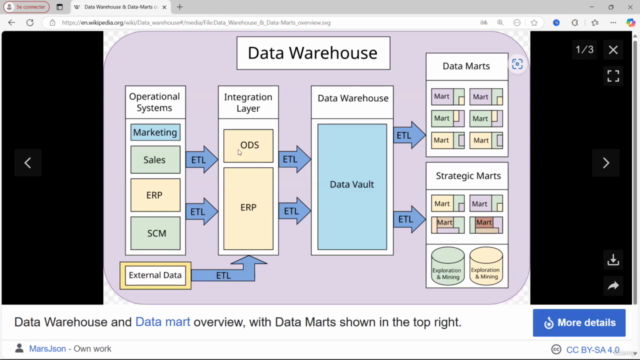640x360 pixels.
Task: Open Copilot from the toolbar
Action: click(631, 23)
